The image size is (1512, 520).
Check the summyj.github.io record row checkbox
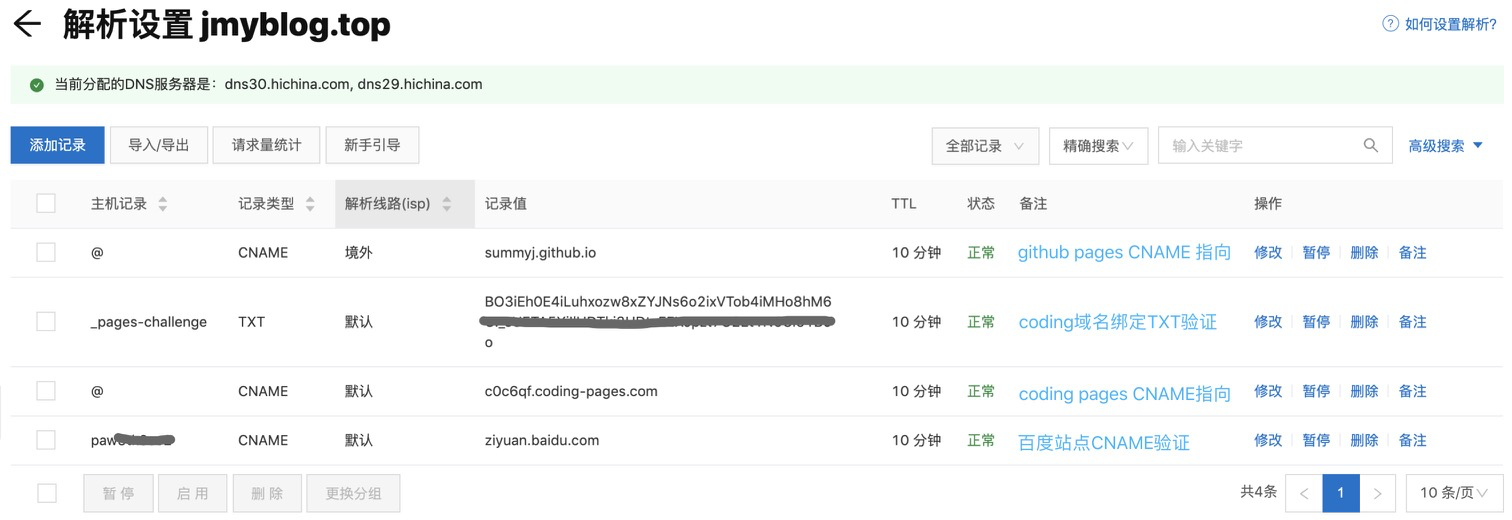(46, 253)
